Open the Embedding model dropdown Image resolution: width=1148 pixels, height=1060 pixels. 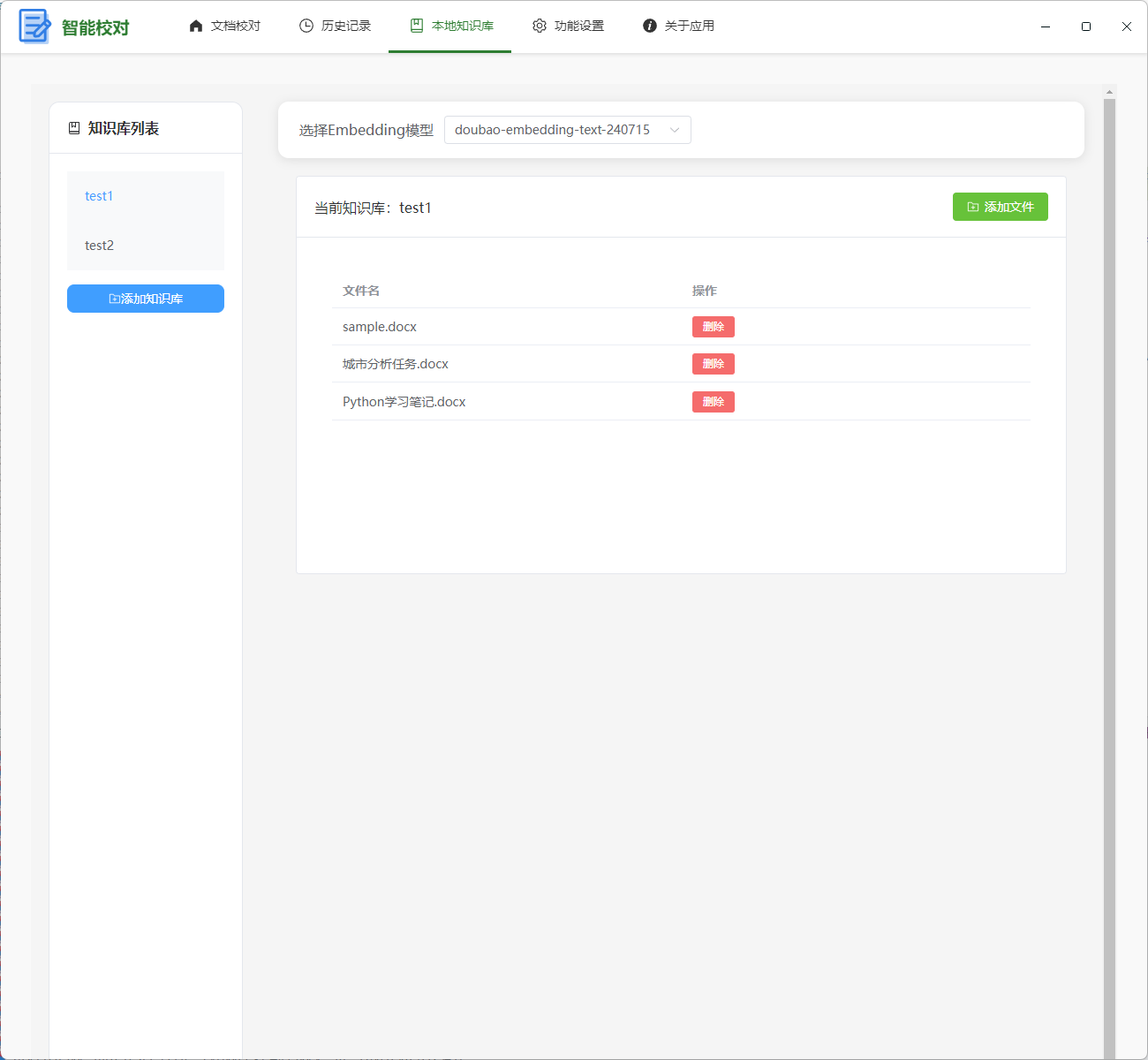(x=568, y=130)
